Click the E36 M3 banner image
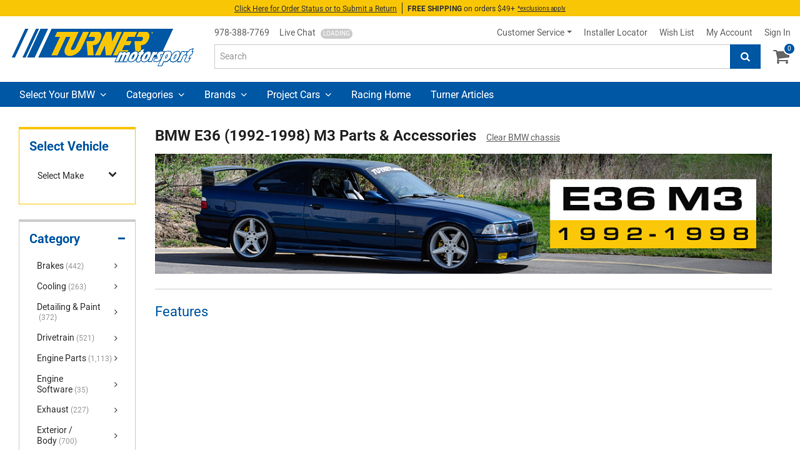Viewport: 800px width, 450px height. [x=463, y=214]
